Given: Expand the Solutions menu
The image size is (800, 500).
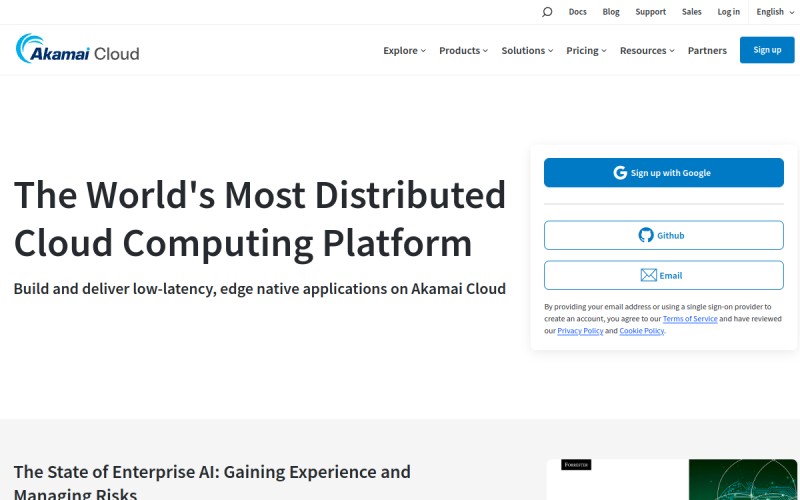Looking at the screenshot, I should 527,51.
